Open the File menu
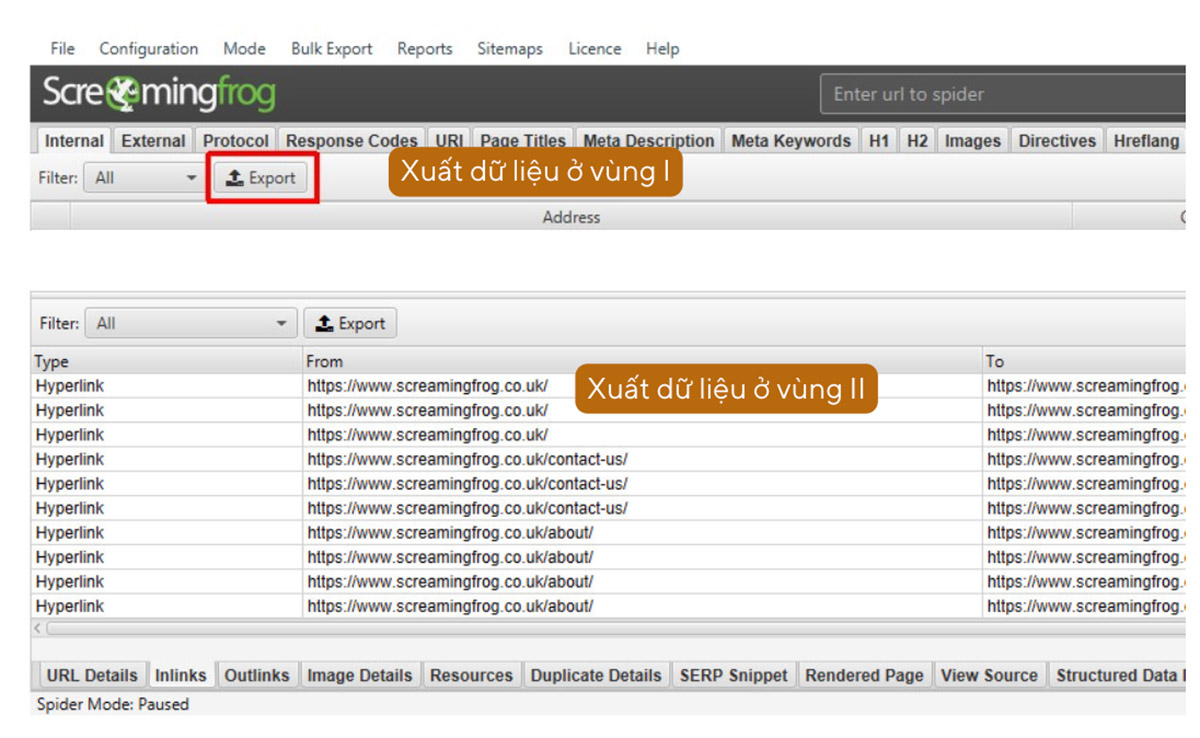This screenshot has height=738, width=1200. pyautogui.click(x=62, y=48)
